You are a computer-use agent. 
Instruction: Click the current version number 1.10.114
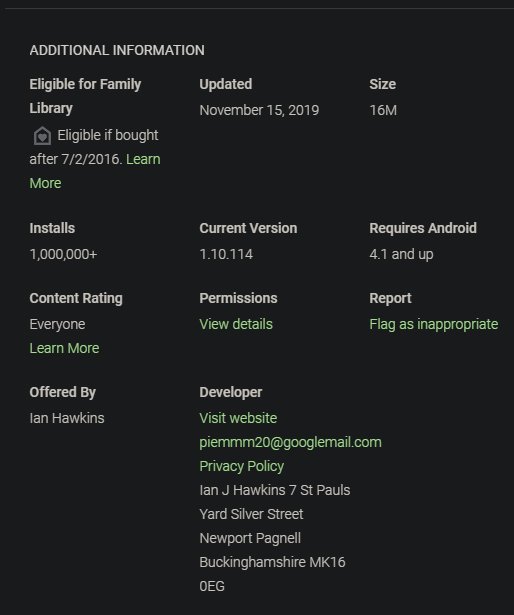[x=226, y=254]
